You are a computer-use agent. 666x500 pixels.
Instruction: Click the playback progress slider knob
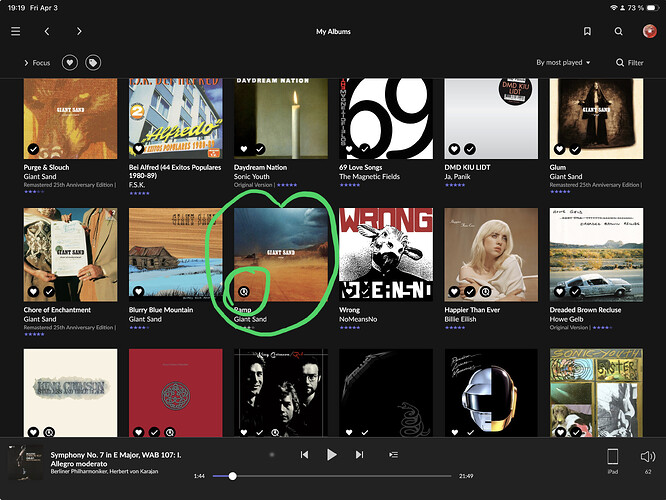point(232,476)
